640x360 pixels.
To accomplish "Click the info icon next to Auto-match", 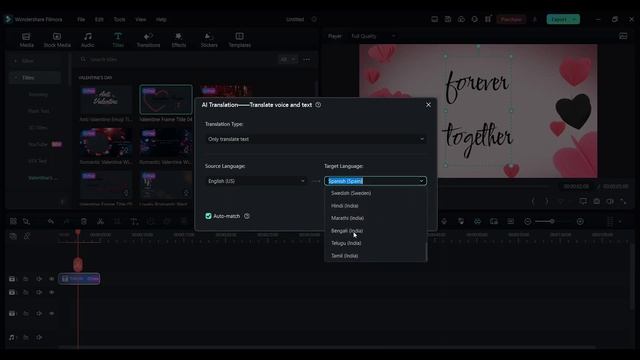I will click(247, 216).
